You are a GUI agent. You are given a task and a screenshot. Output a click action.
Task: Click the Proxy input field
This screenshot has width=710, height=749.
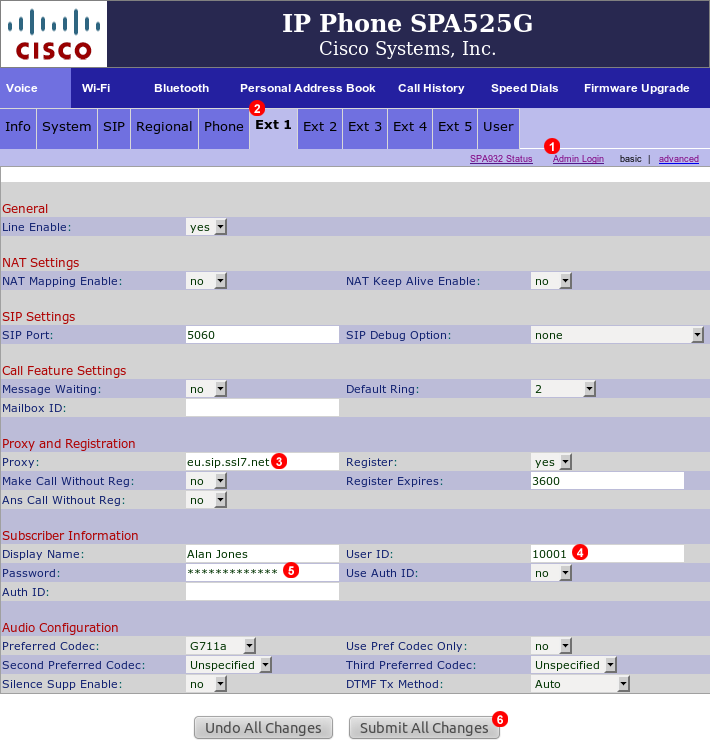click(x=262, y=462)
